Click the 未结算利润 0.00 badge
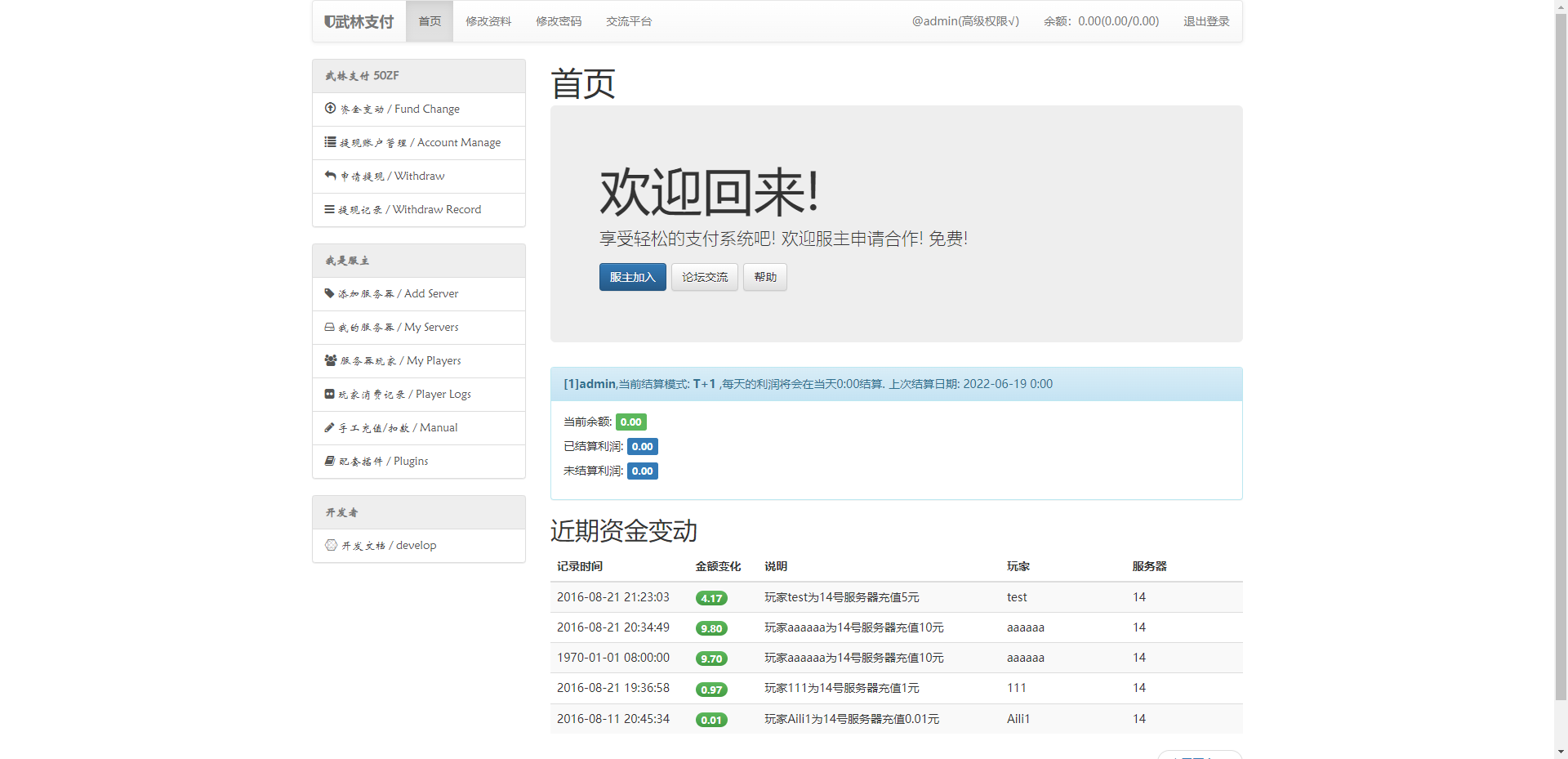Image resolution: width=1568 pixels, height=759 pixels. (643, 471)
